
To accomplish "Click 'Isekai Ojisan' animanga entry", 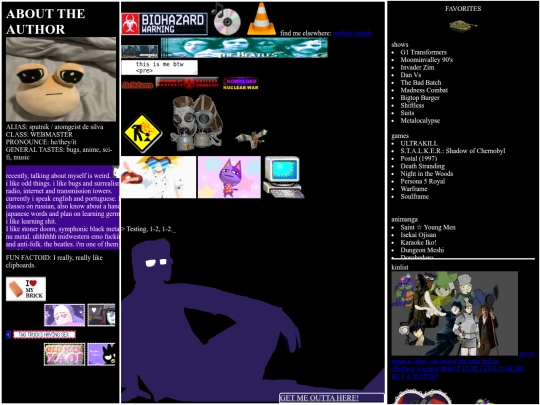I will (x=418, y=235).
